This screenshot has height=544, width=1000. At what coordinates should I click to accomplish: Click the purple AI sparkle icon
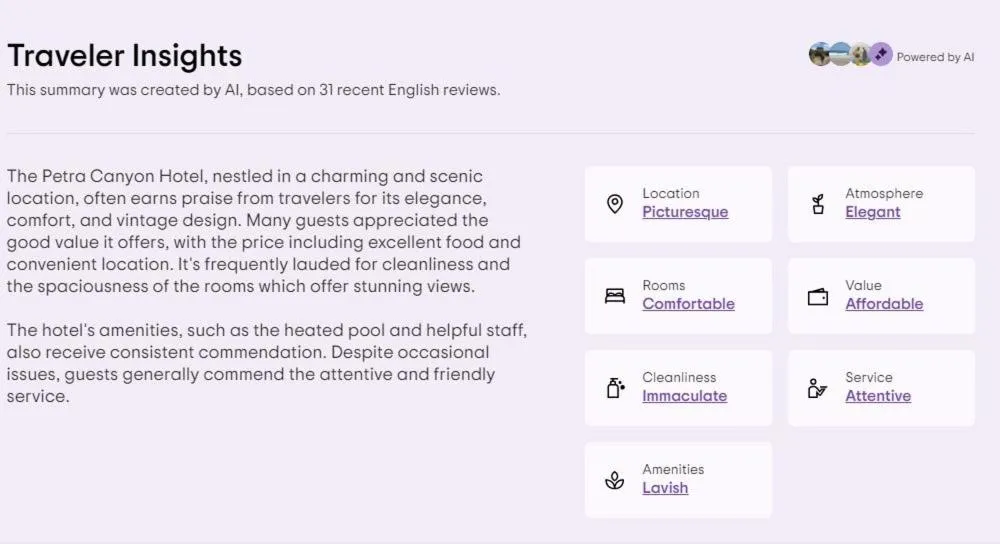click(x=880, y=55)
